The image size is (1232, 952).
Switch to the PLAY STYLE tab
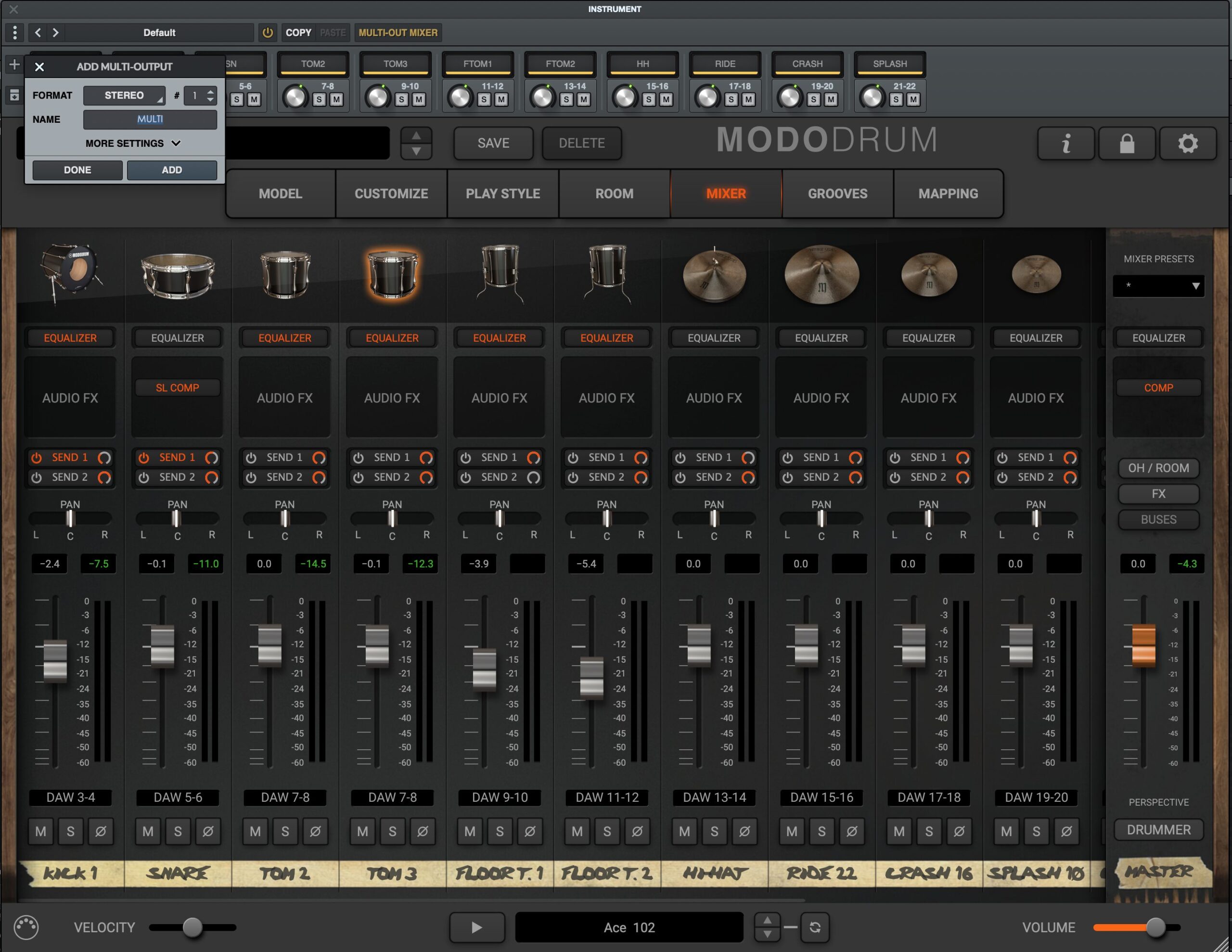[x=502, y=193]
